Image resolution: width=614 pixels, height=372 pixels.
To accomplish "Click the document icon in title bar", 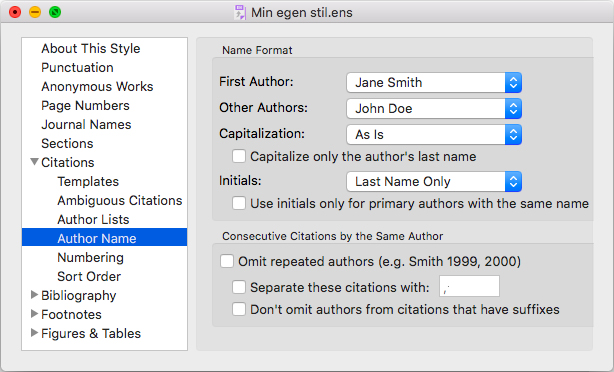I will (x=240, y=13).
